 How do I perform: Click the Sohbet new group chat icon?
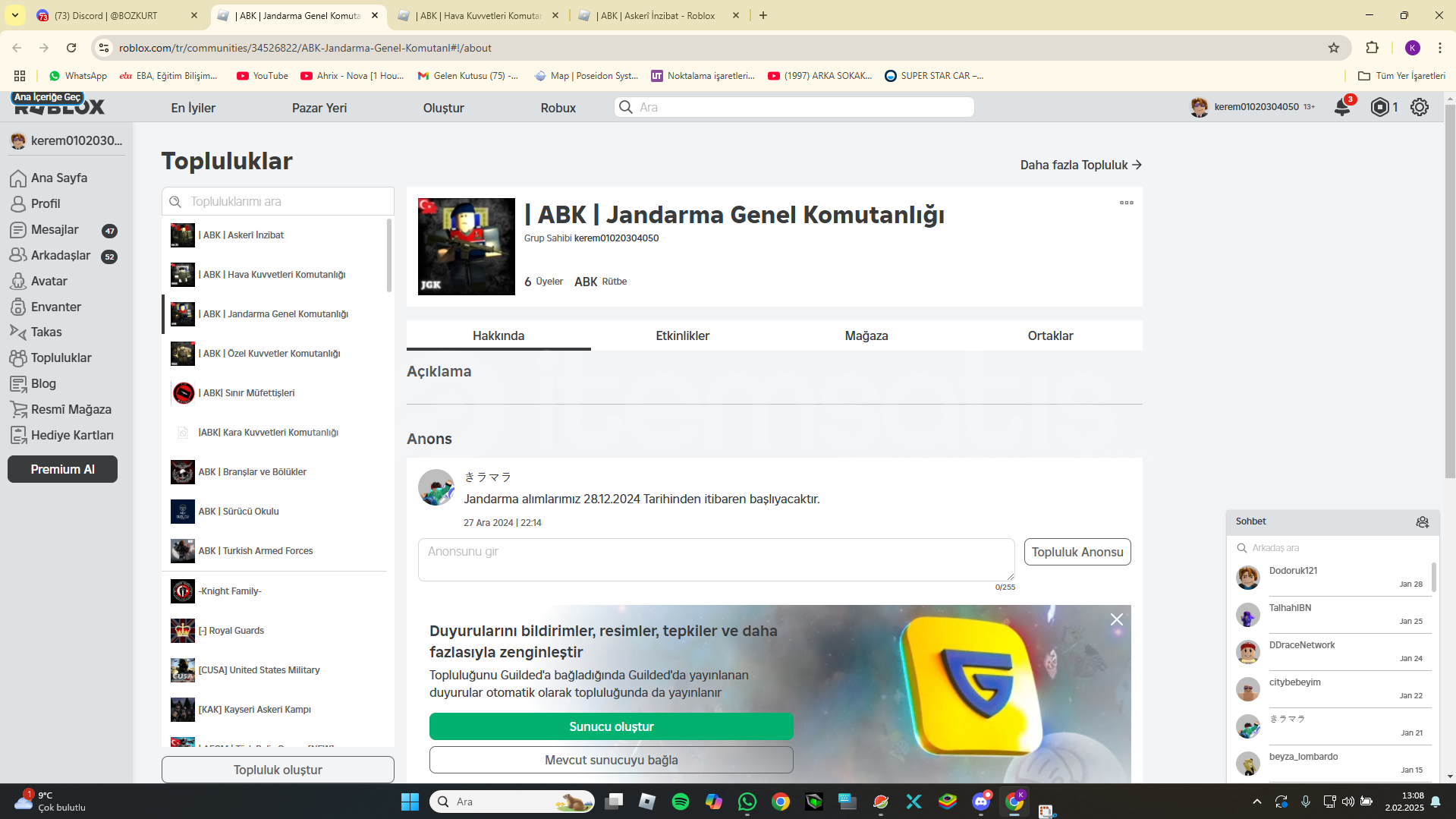click(1423, 521)
